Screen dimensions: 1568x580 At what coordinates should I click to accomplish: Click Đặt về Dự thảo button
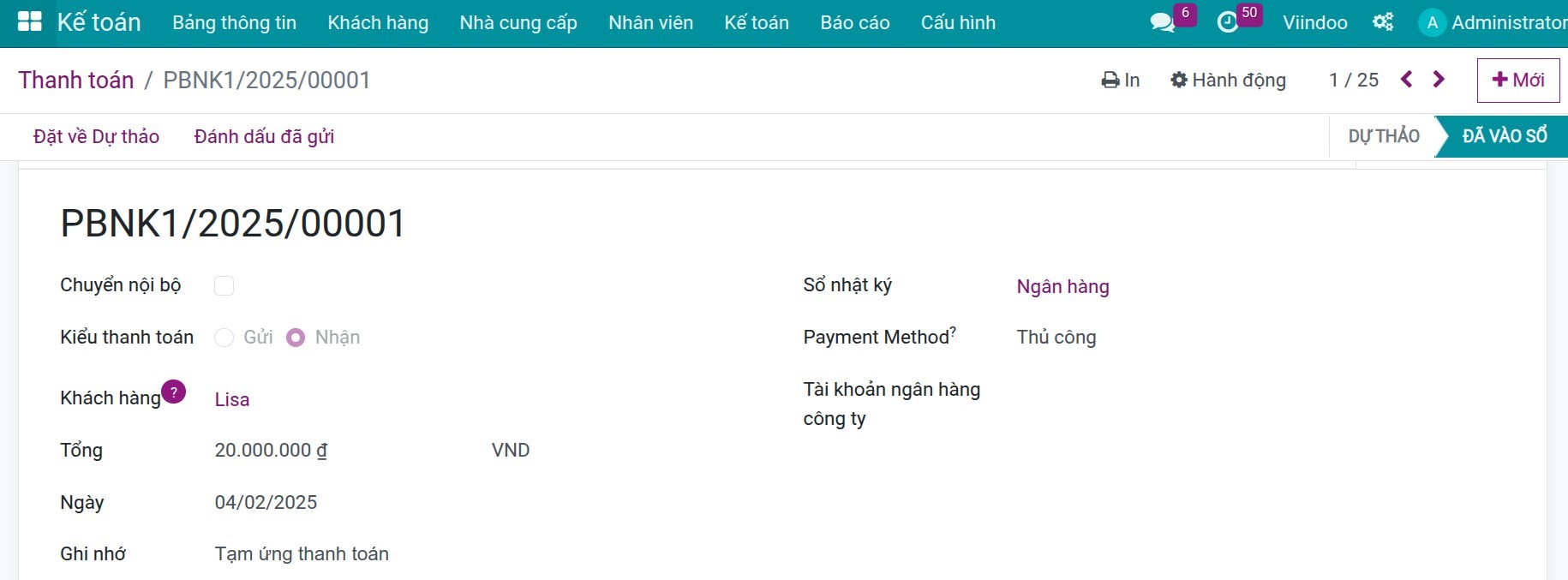(x=96, y=136)
